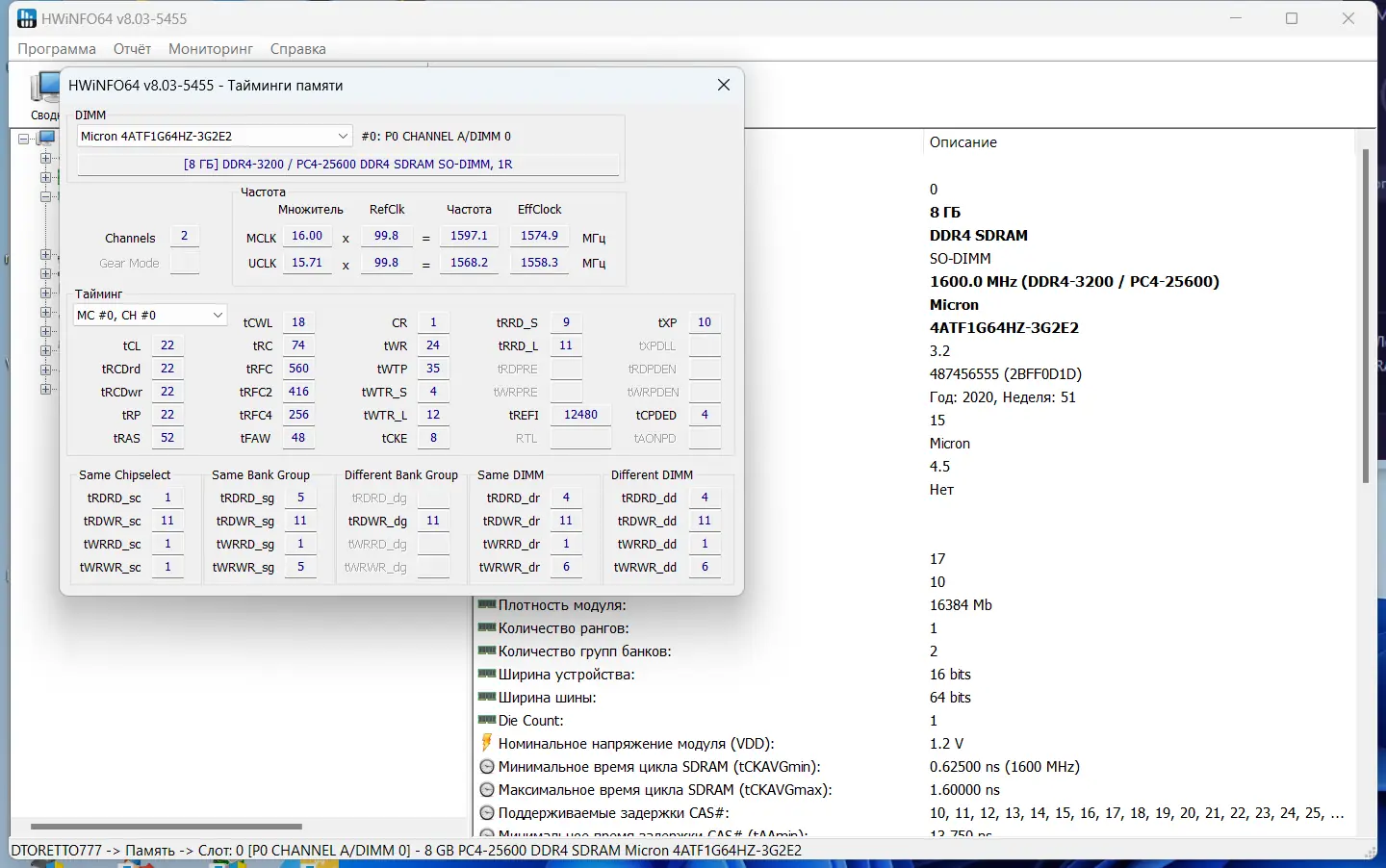Screen dimensions: 1386x868
Task: Click memory chip icon beside Количество рангов
Action: pyautogui.click(x=487, y=627)
